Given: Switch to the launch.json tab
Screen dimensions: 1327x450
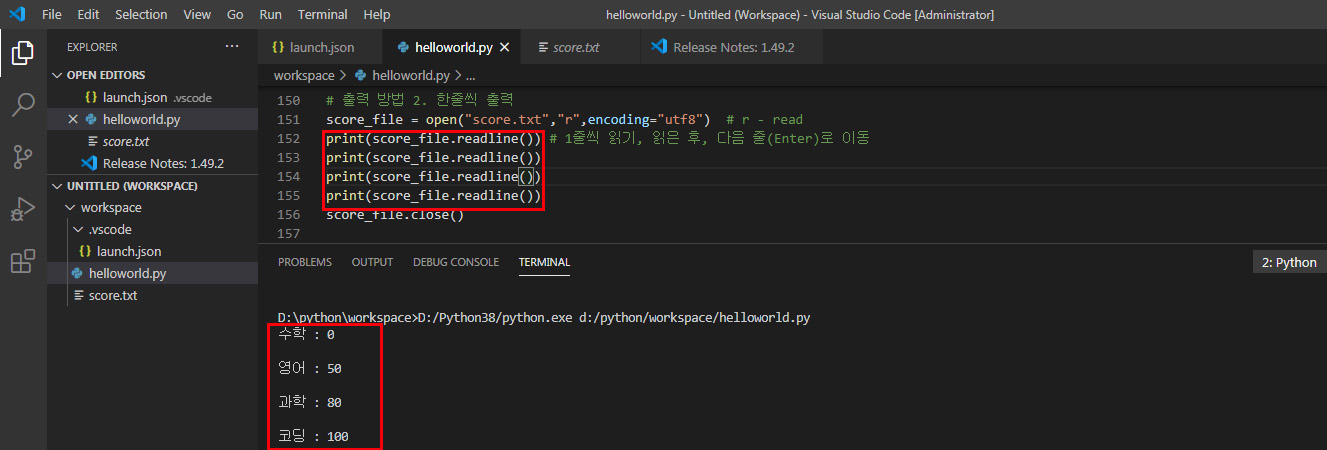Looking at the screenshot, I should pos(320,47).
